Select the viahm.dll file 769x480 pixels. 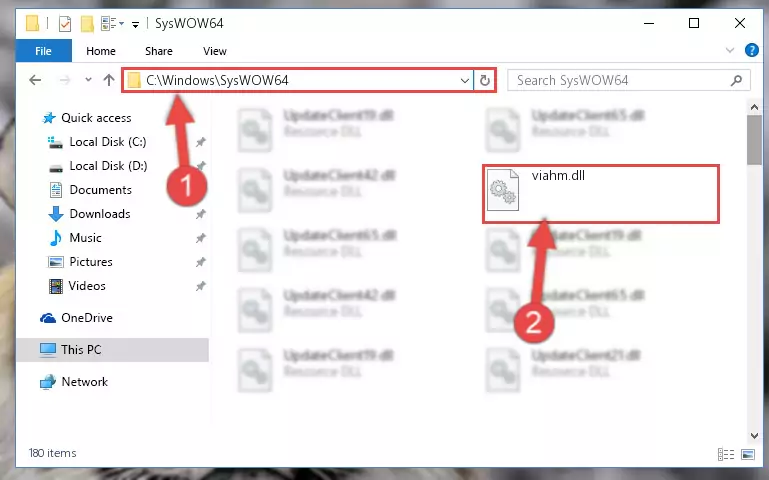click(x=601, y=194)
